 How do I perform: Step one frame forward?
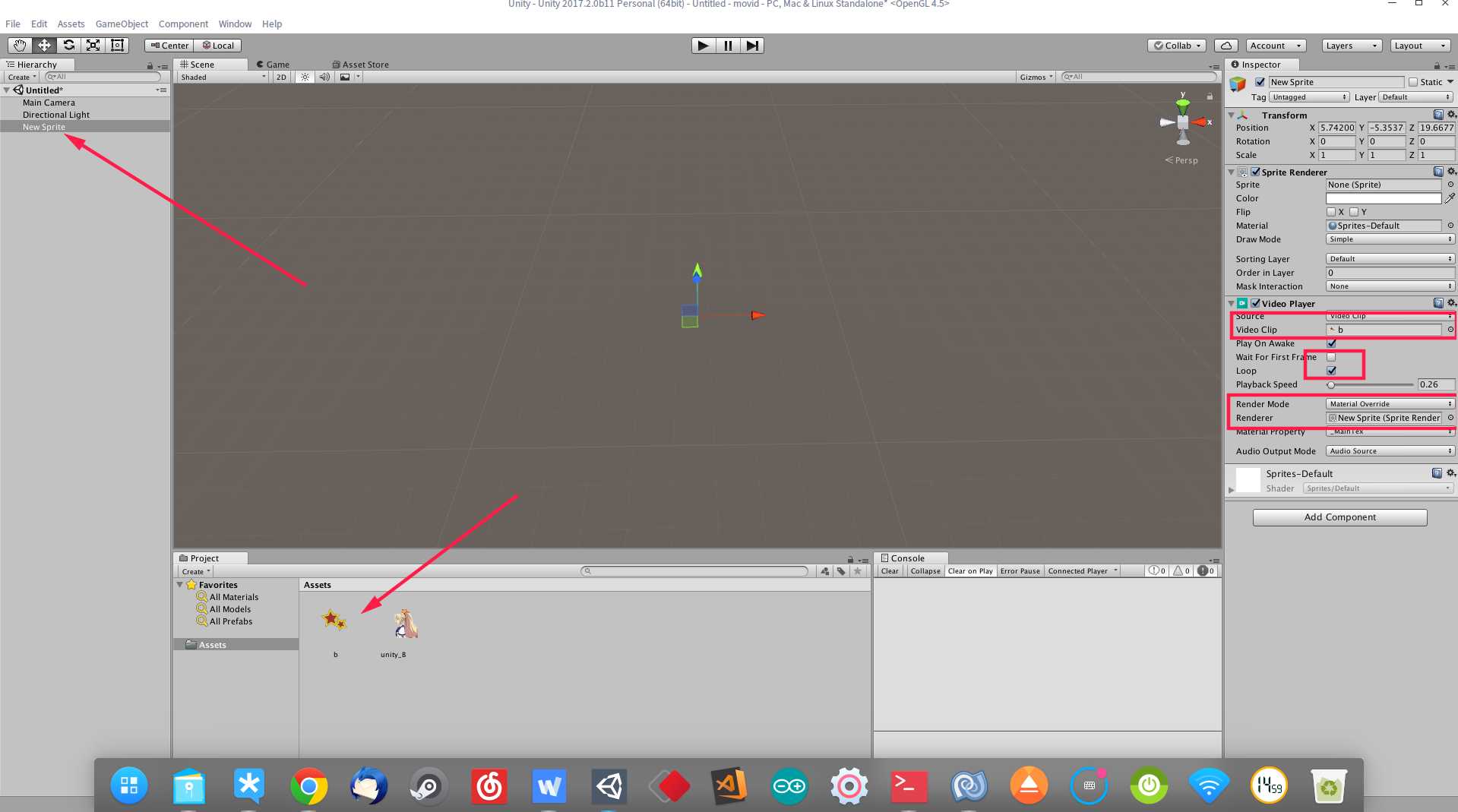[752, 46]
